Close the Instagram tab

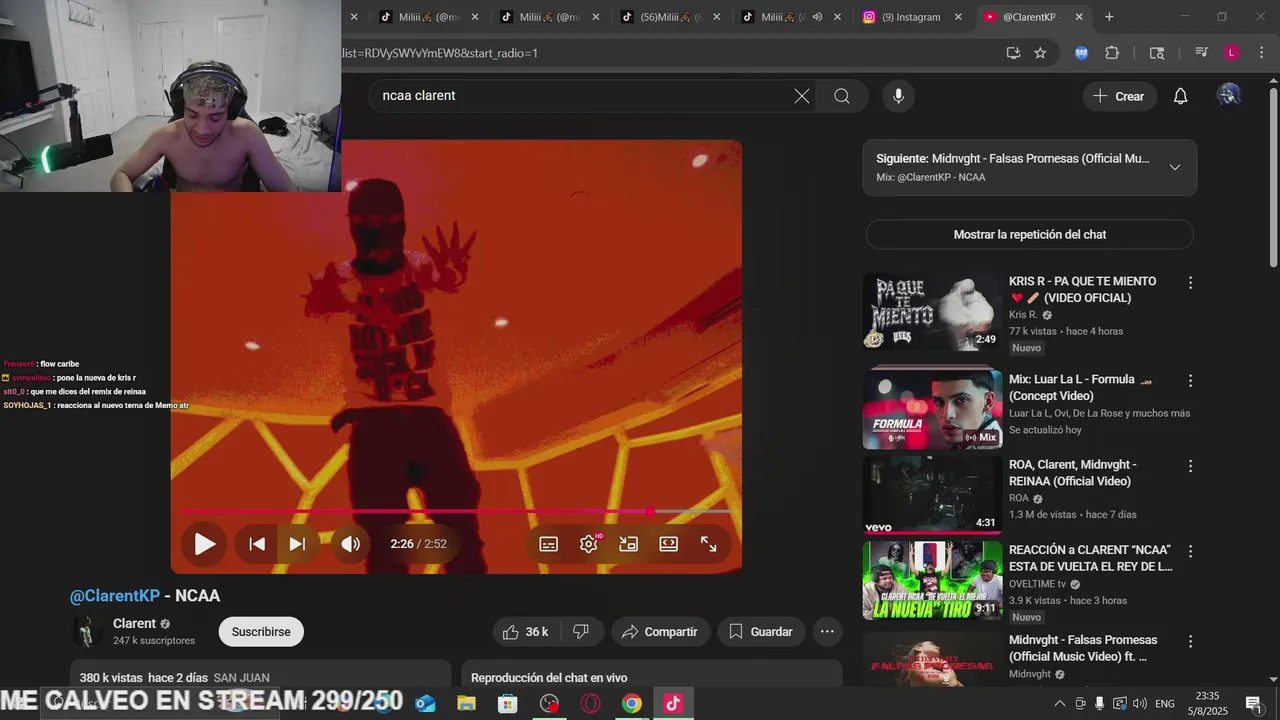958,17
